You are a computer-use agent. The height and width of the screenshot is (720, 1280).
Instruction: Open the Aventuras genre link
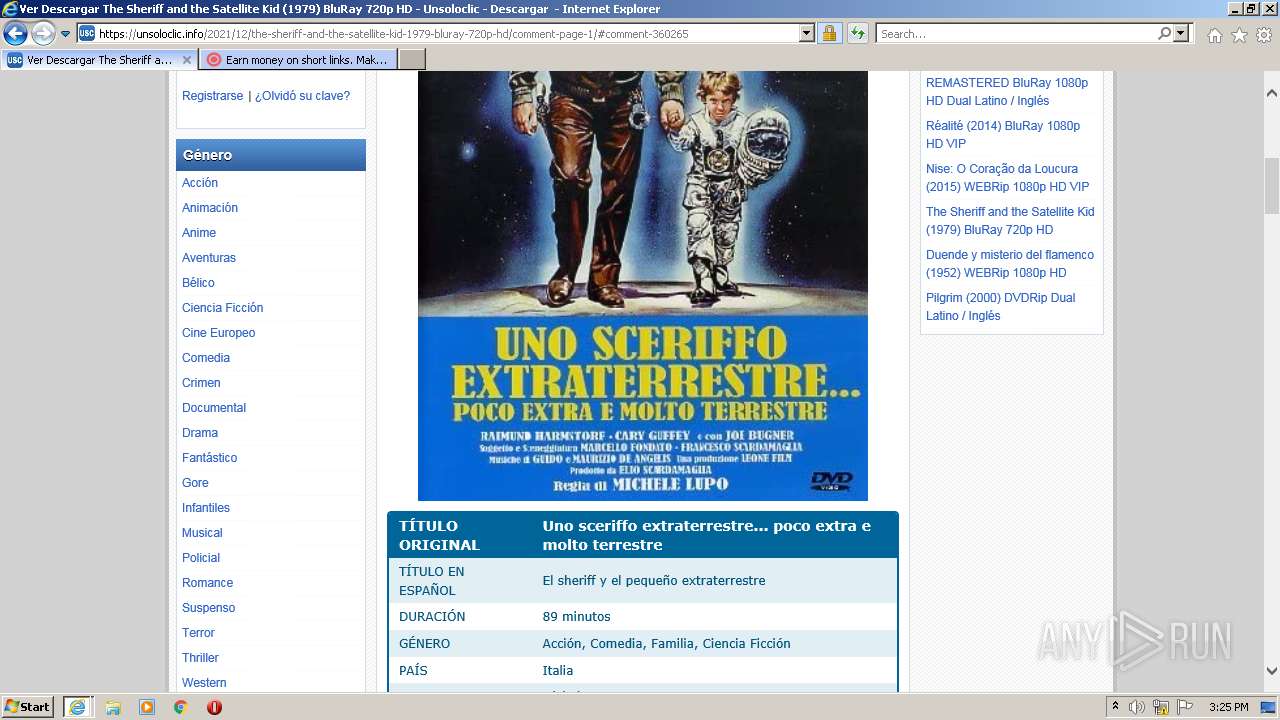tap(209, 258)
